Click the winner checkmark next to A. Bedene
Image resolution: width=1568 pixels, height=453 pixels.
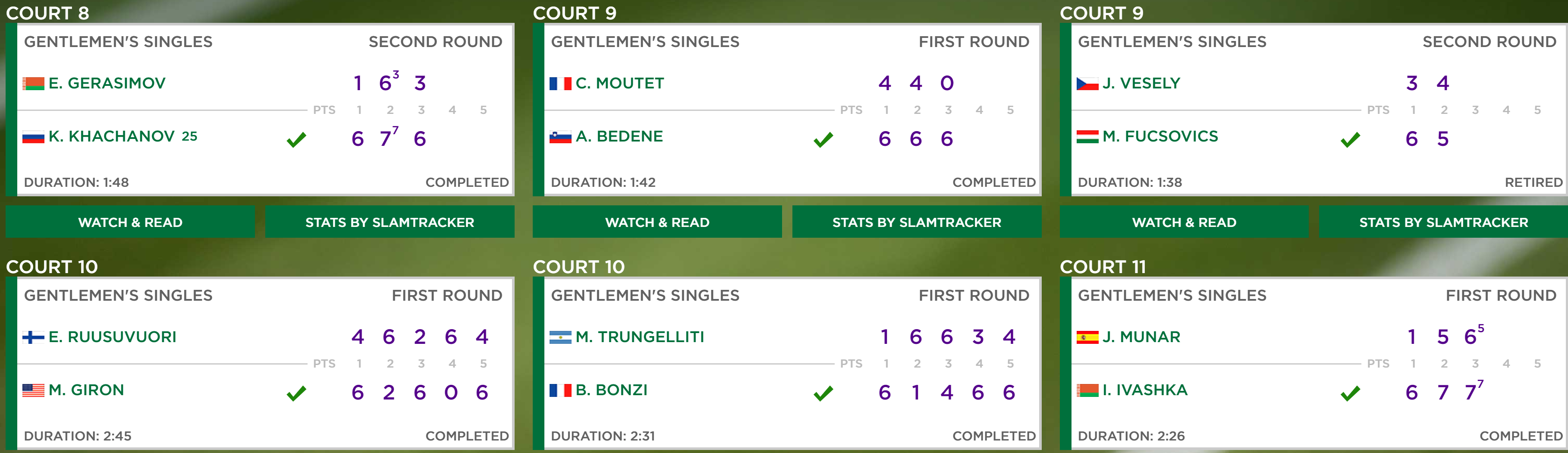click(823, 140)
